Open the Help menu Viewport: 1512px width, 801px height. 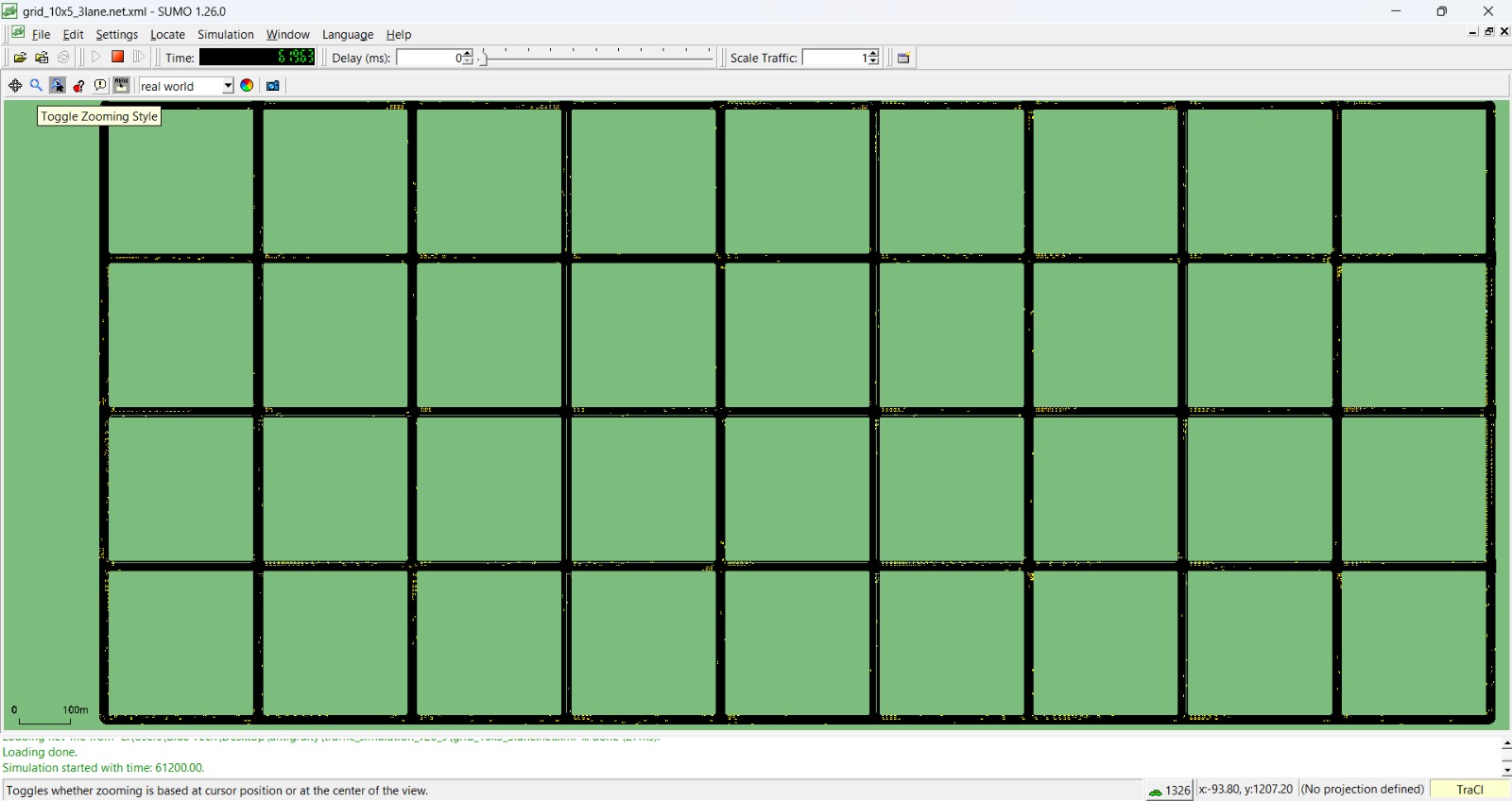pyautogui.click(x=398, y=34)
